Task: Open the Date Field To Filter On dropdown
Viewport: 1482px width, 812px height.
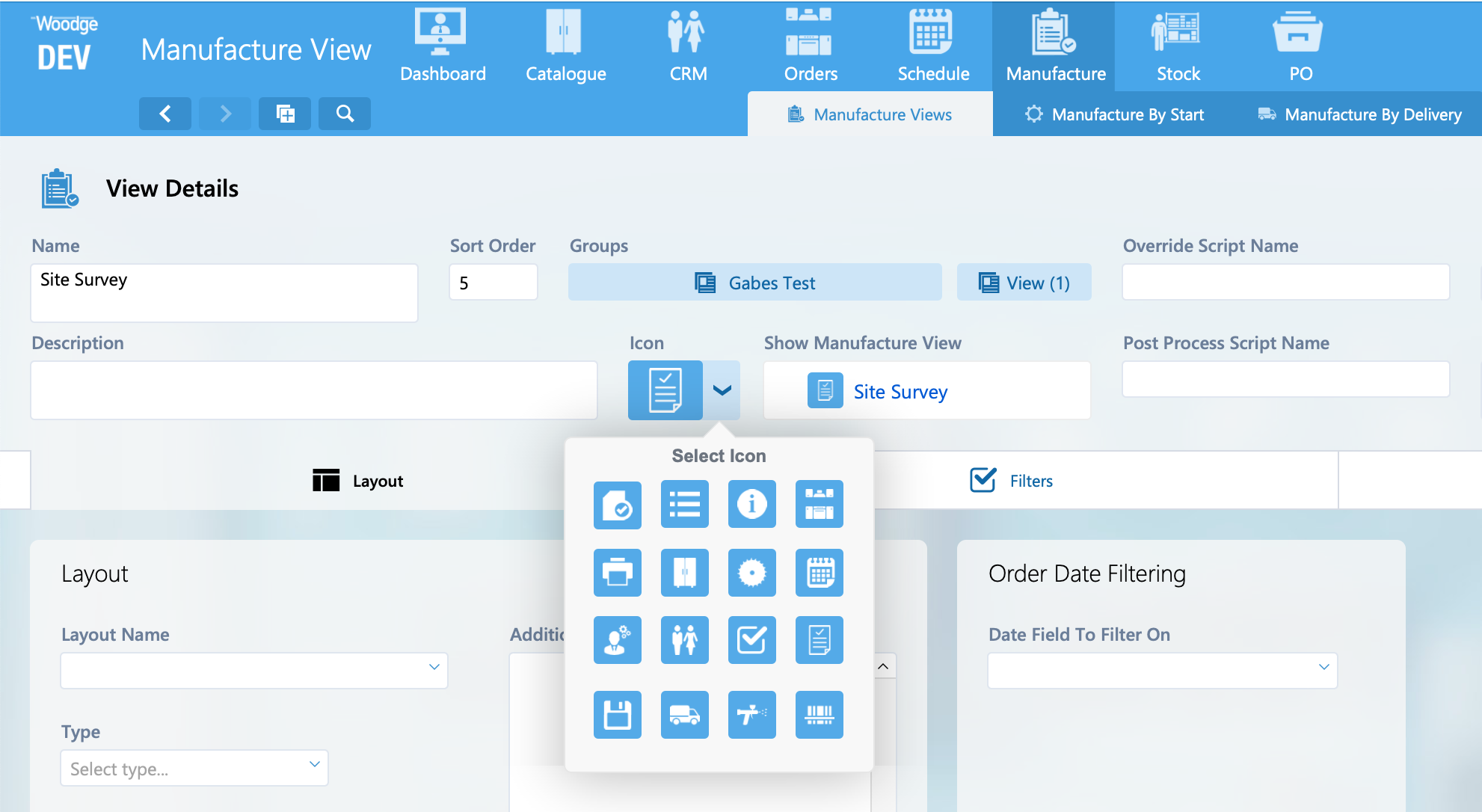Action: click(1323, 667)
